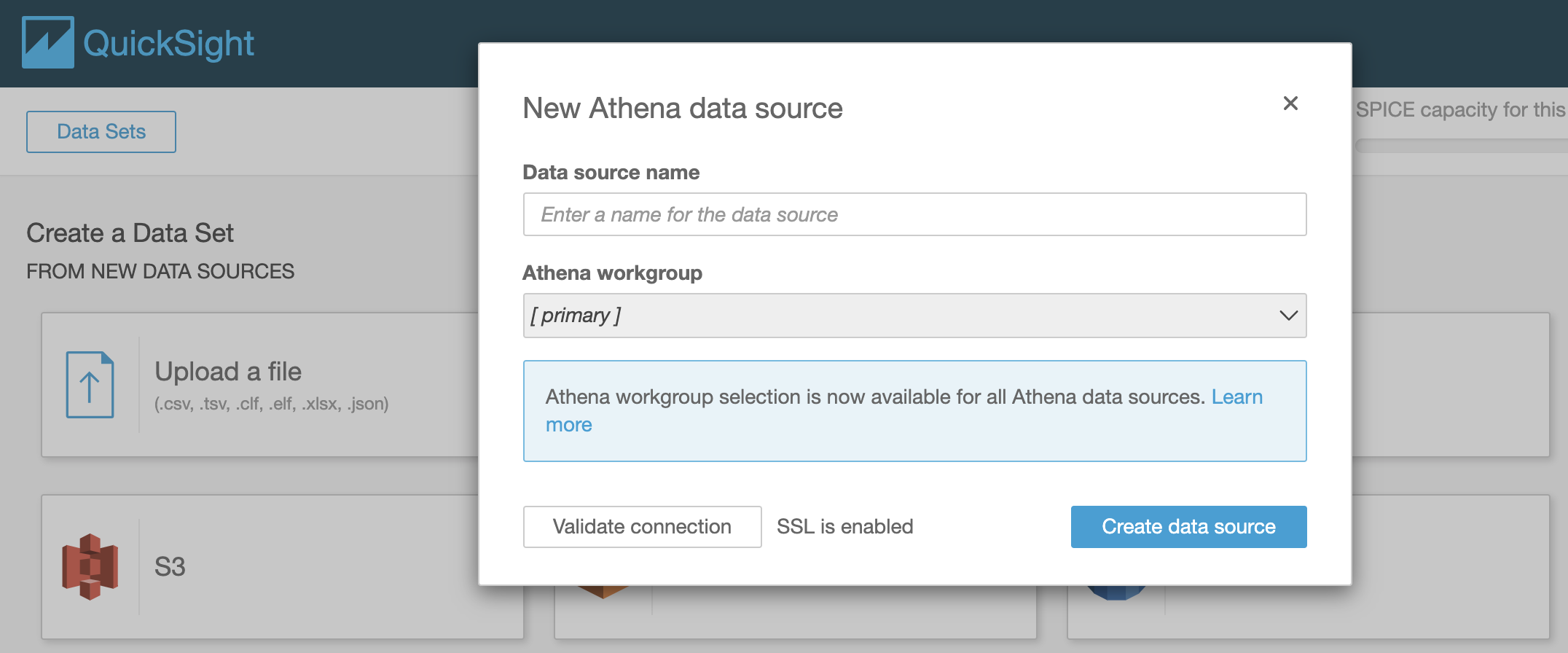
Task: Click the Validate connection button
Action: (642, 527)
